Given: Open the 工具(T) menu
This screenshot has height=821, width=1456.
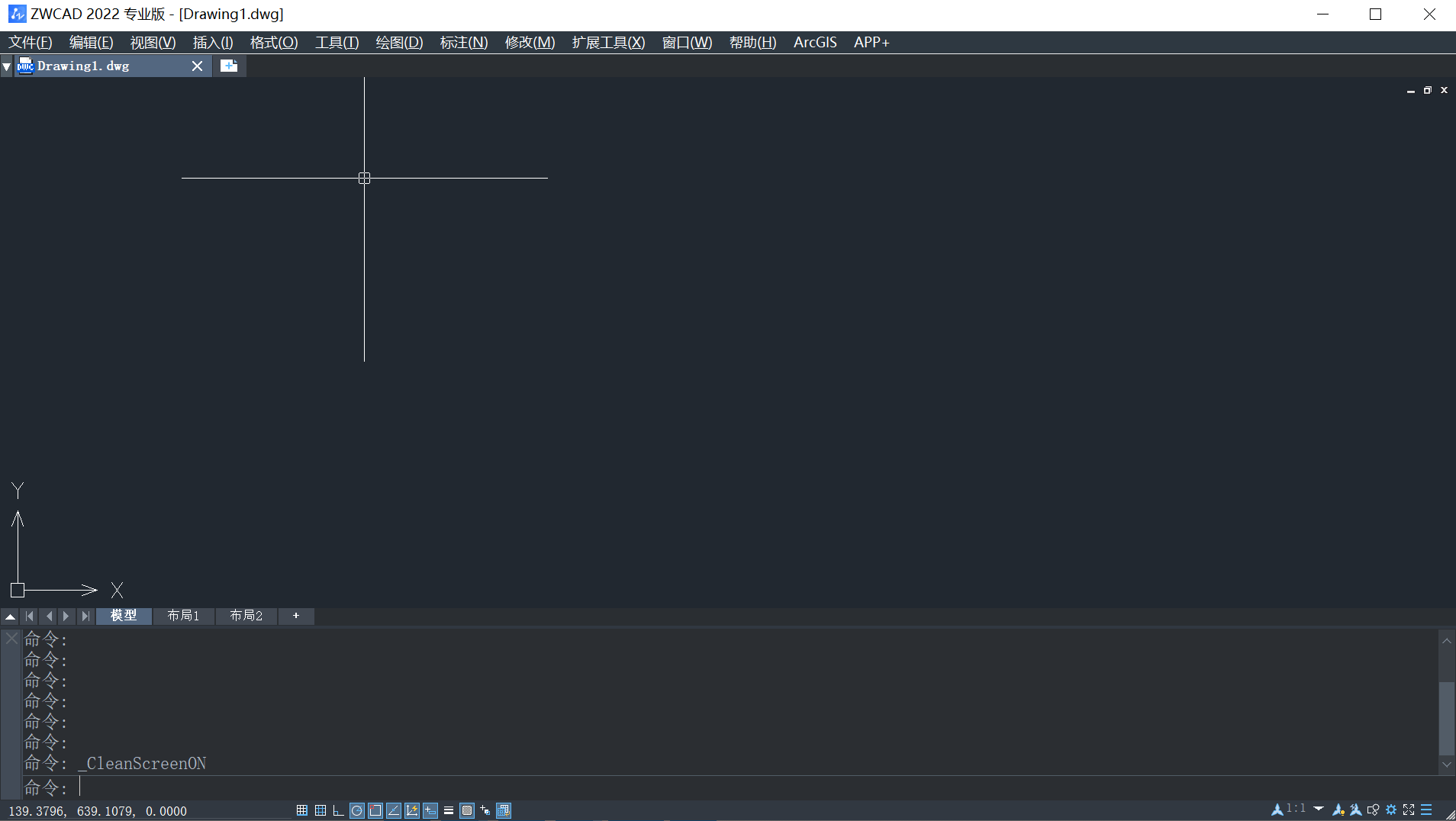Looking at the screenshot, I should pos(337,43).
